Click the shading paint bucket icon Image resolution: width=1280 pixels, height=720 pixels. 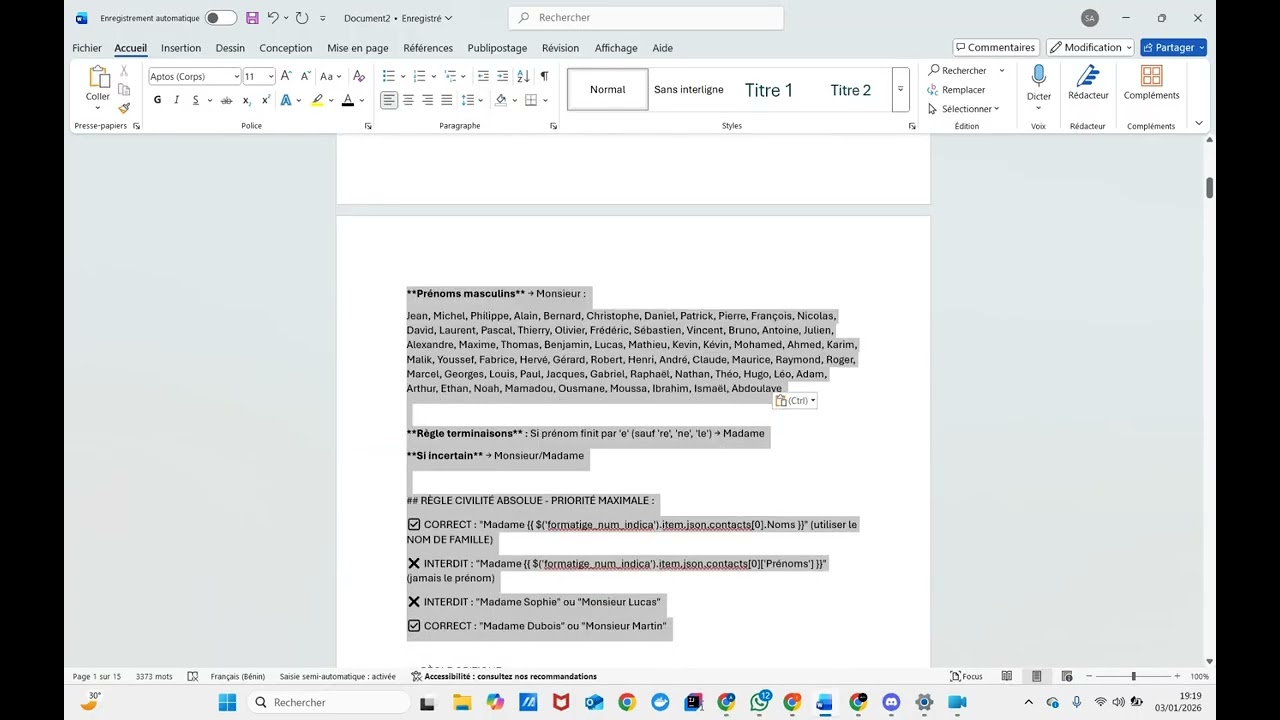pyautogui.click(x=501, y=100)
